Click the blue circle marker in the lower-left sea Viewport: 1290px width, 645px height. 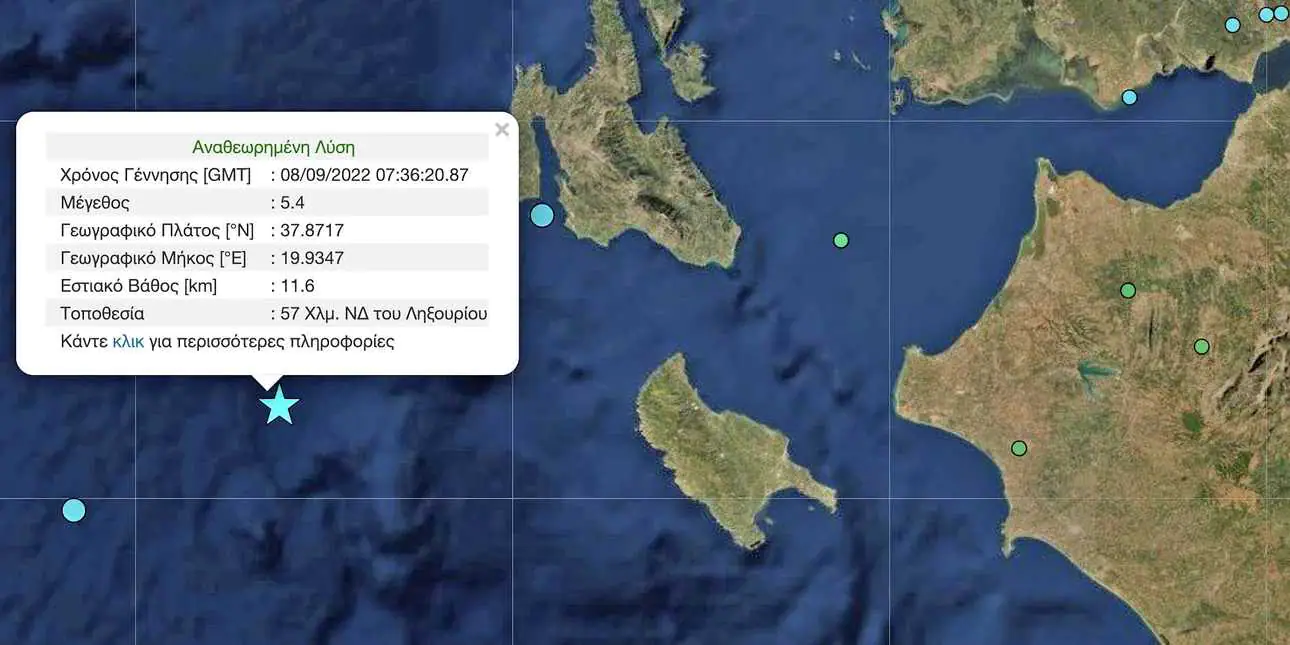click(74, 510)
